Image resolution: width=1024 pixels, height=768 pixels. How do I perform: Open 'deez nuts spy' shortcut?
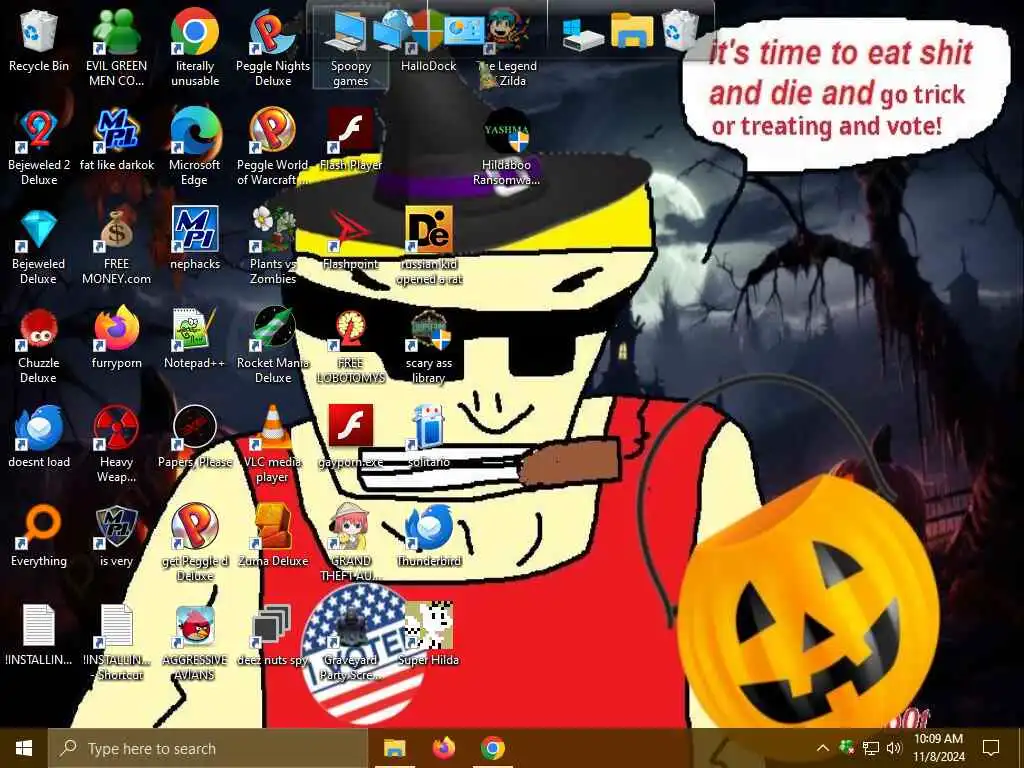[x=273, y=635]
